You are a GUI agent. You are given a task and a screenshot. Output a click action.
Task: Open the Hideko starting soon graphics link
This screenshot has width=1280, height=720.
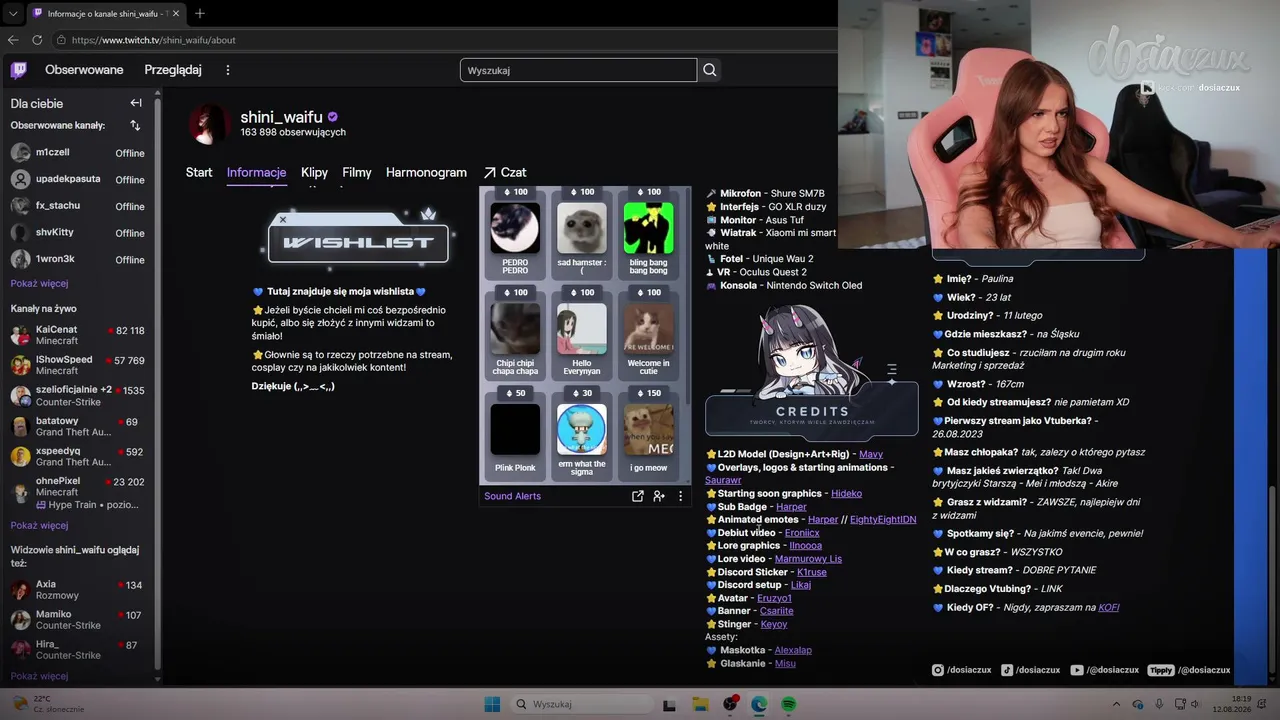click(846, 493)
